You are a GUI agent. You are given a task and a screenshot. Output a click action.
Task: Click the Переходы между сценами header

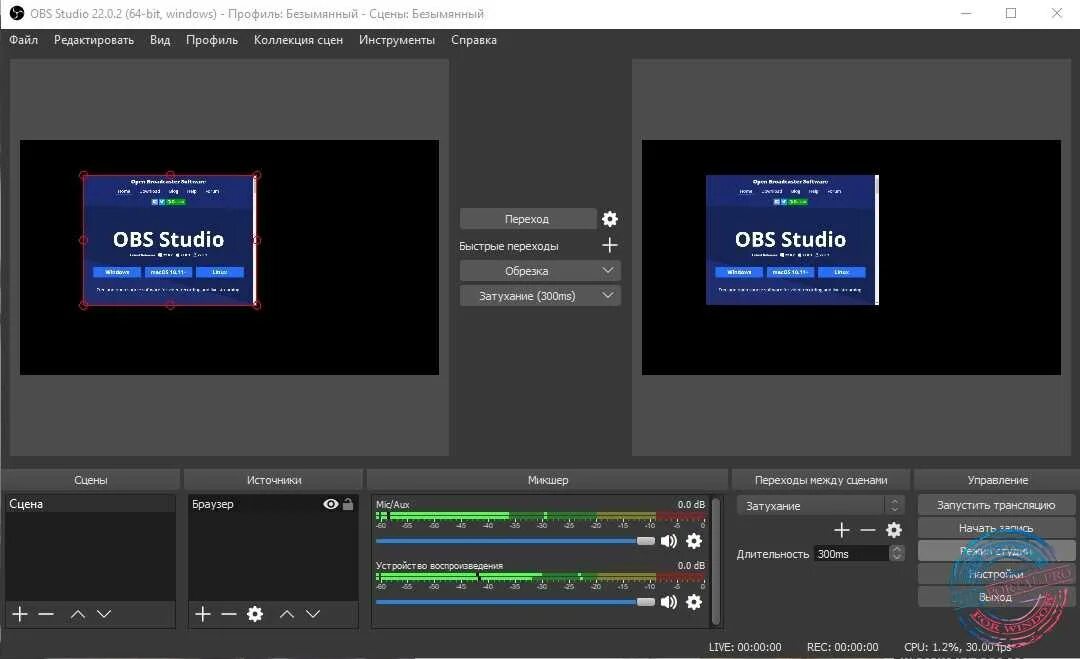click(x=821, y=480)
